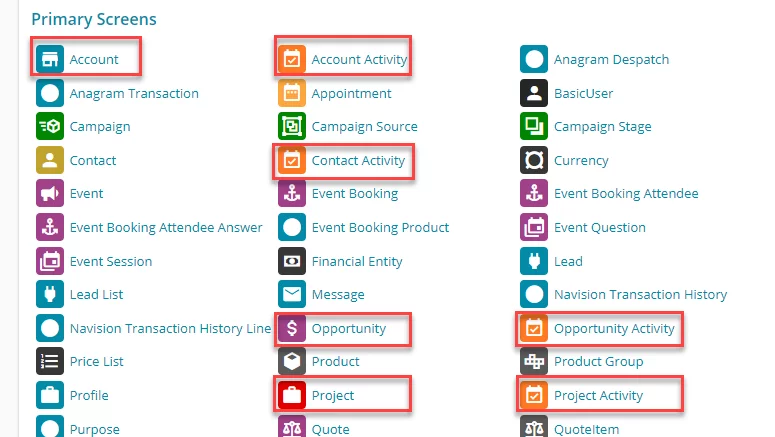Click the Opportunity dollar sign icon
775x437 pixels.
[292, 328]
